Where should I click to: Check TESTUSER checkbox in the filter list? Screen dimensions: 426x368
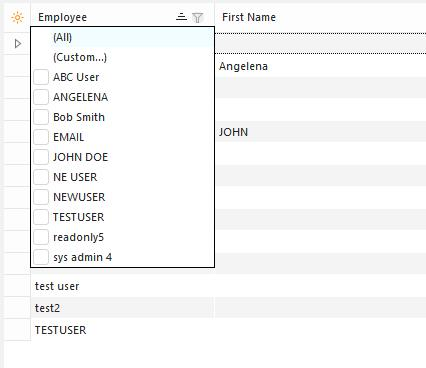click(x=41, y=217)
